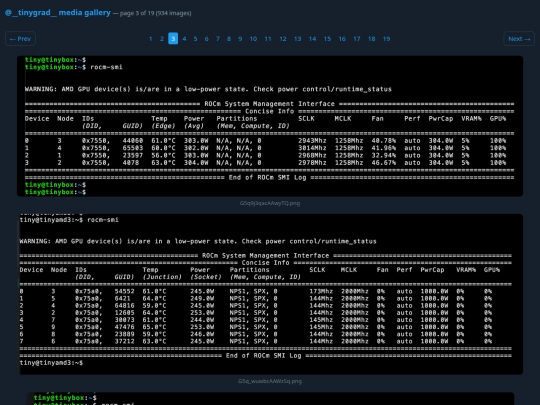
Task: Go to gallery page 8
Action: pos(229,39)
